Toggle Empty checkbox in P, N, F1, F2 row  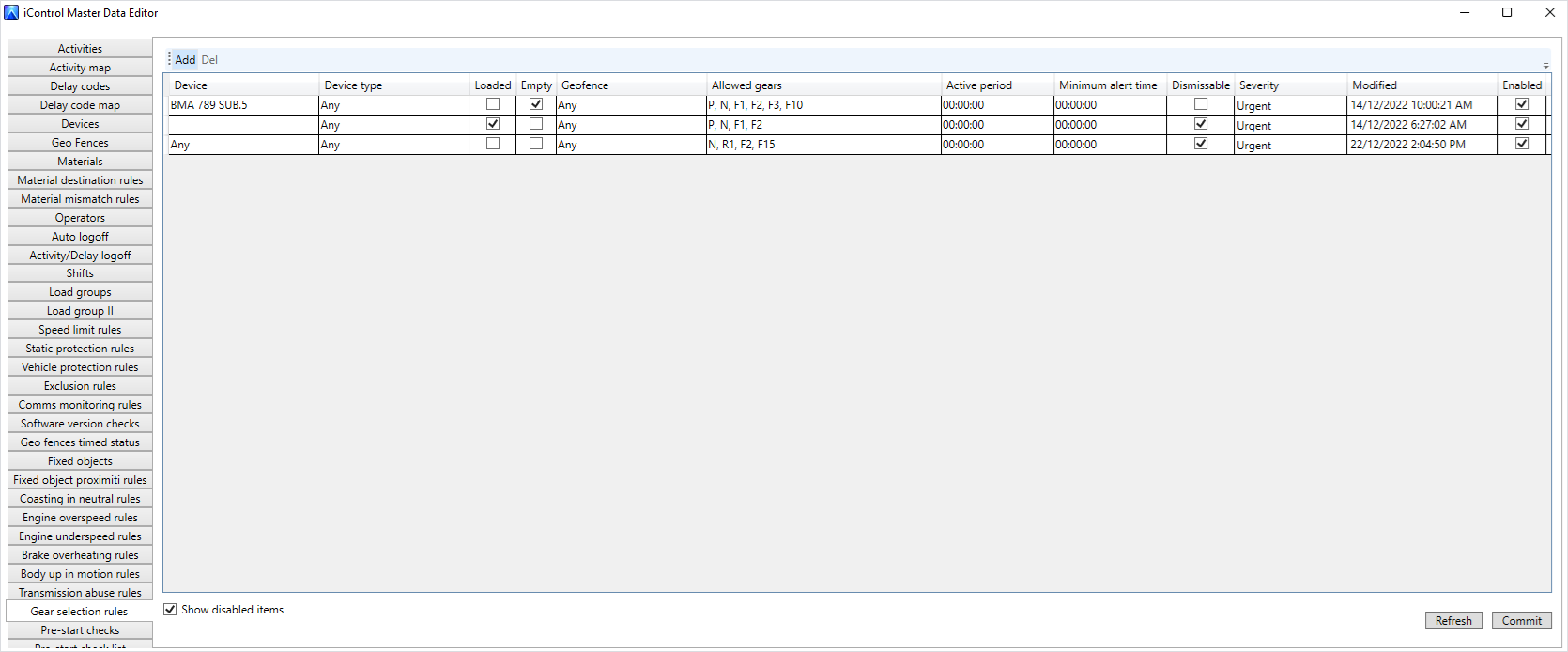536,124
